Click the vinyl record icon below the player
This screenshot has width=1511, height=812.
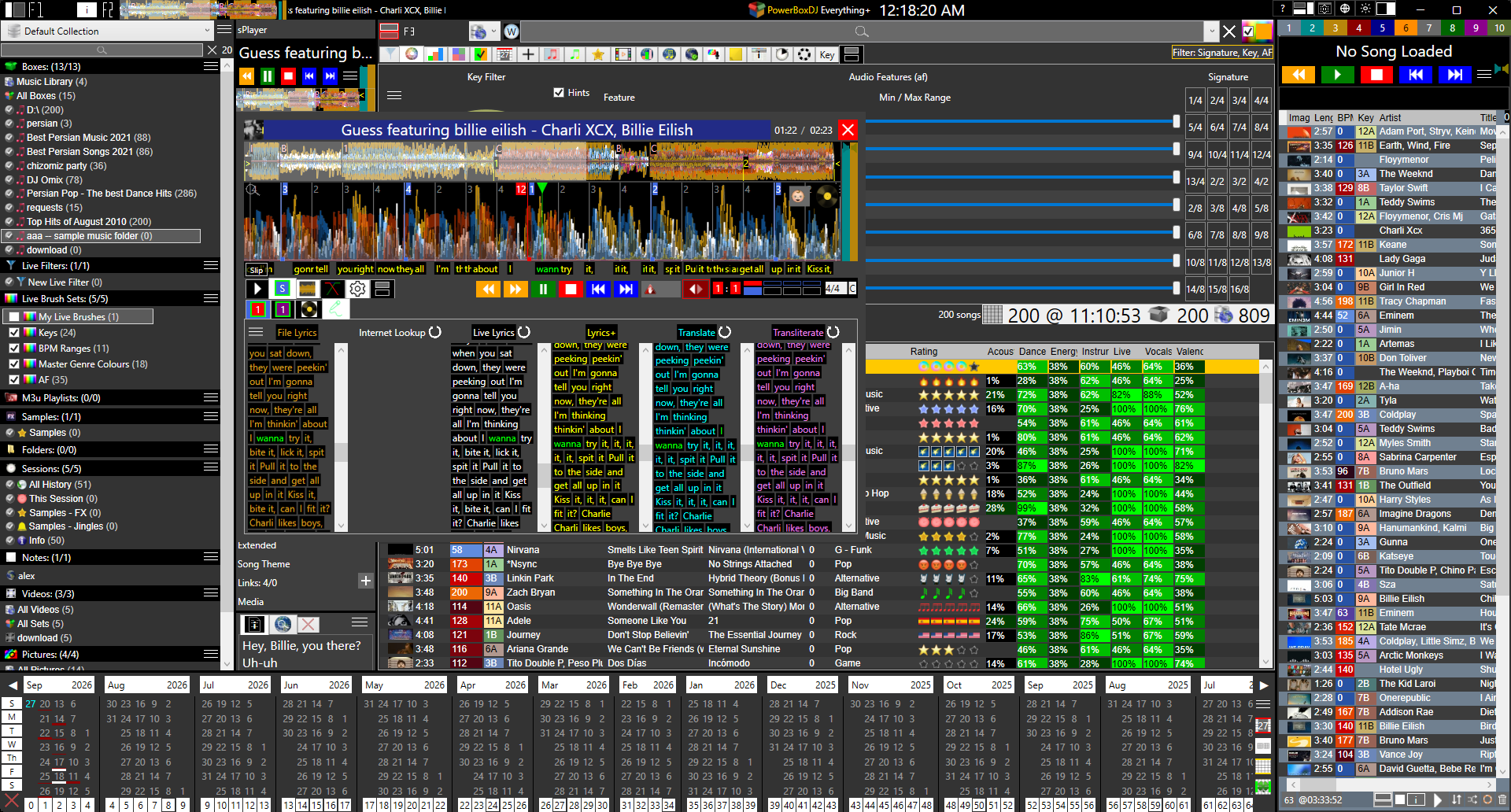(308, 309)
